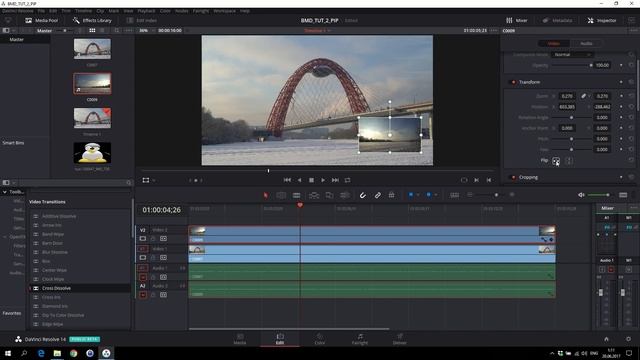This screenshot has width=640, height=360.
Task: Switch to the Color page
Action: pos(320,339)
